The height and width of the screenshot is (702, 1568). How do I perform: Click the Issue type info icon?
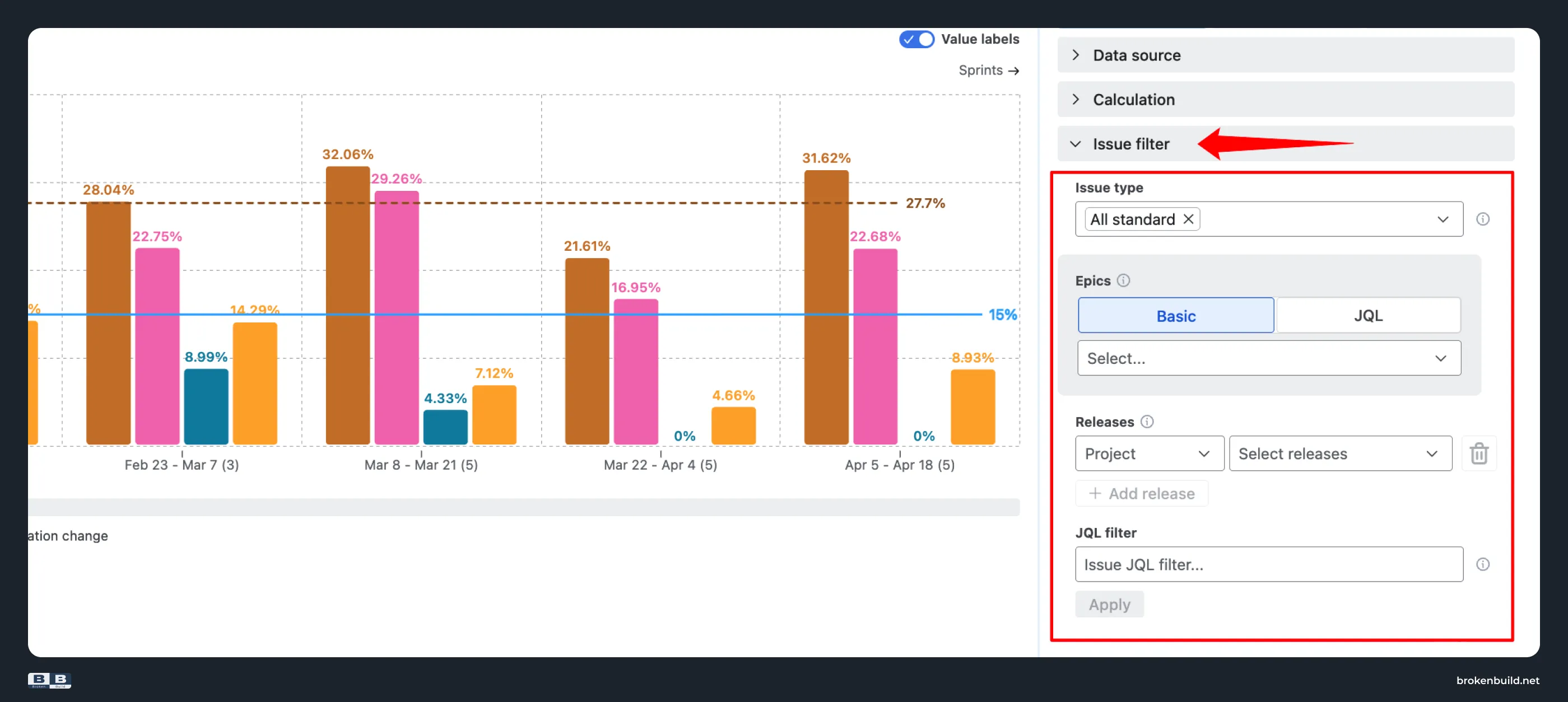1483,219
